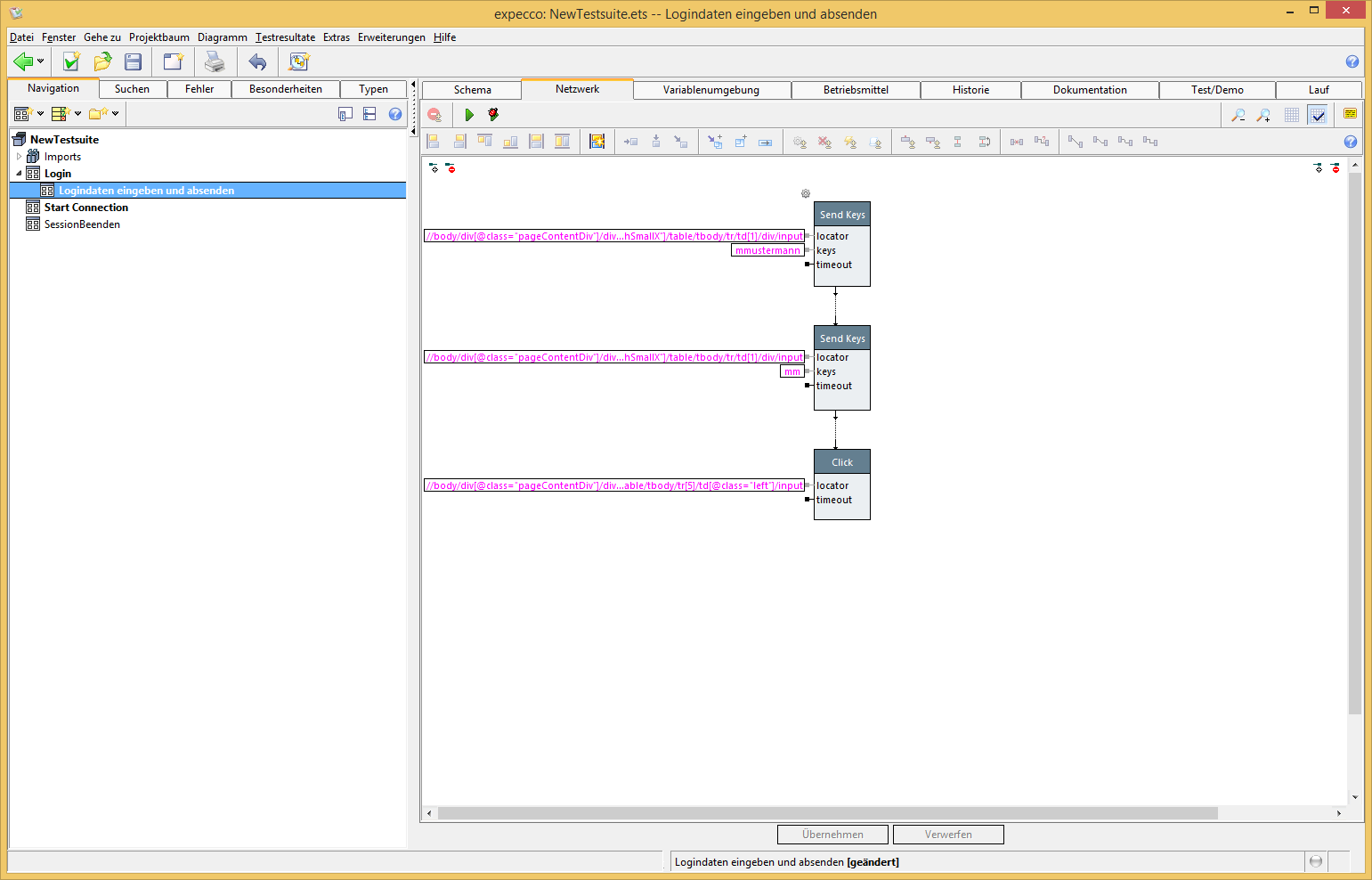This screenshot has height=880, width=1372.
Task: Click the Übernehmen button
Action: click(832, 835)
